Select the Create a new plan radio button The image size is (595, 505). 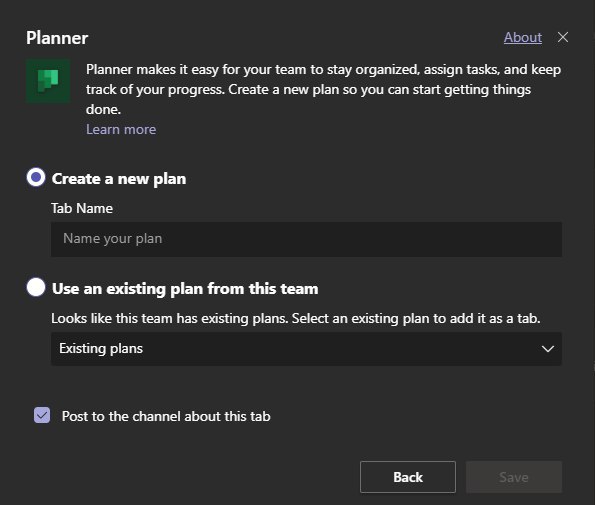(x=36, y=178)
